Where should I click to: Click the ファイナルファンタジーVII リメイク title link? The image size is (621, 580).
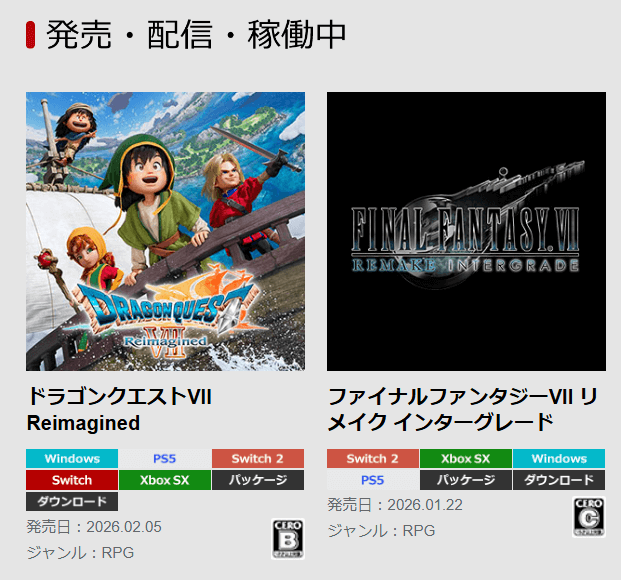[x=463, y=409]
